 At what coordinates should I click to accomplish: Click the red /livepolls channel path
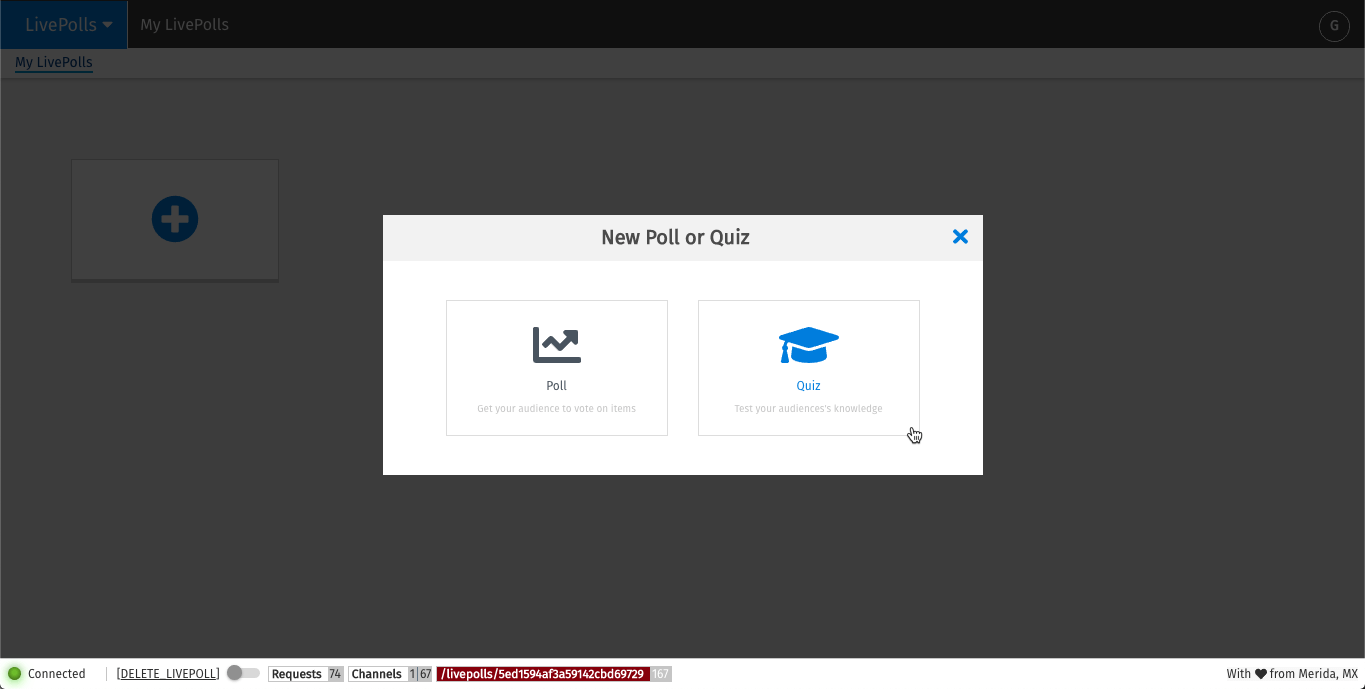[543, 674]
